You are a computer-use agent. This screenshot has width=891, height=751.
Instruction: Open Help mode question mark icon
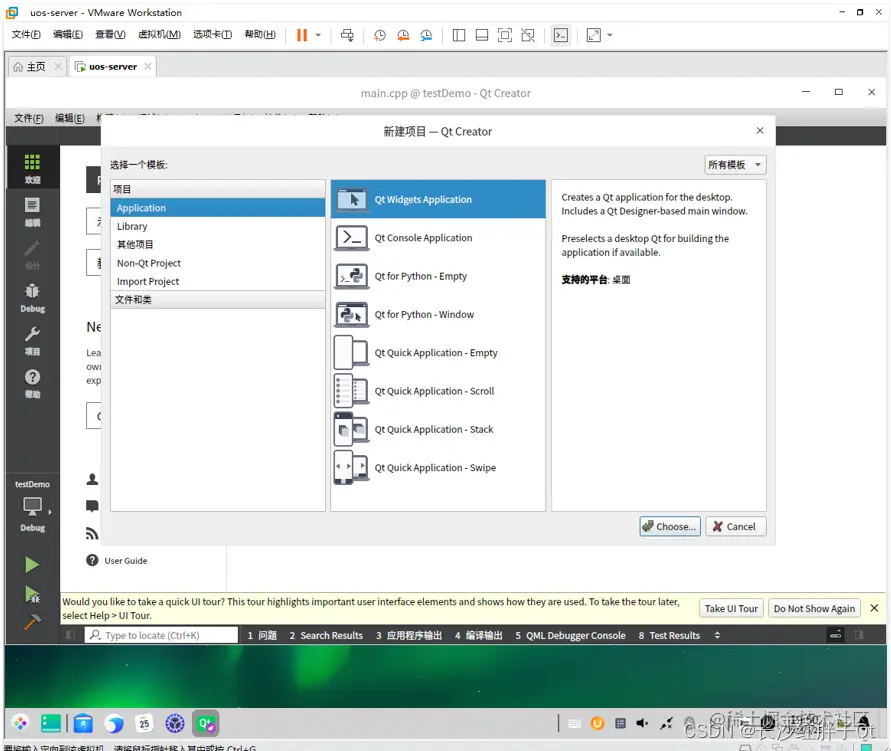(x=32, y=384)
